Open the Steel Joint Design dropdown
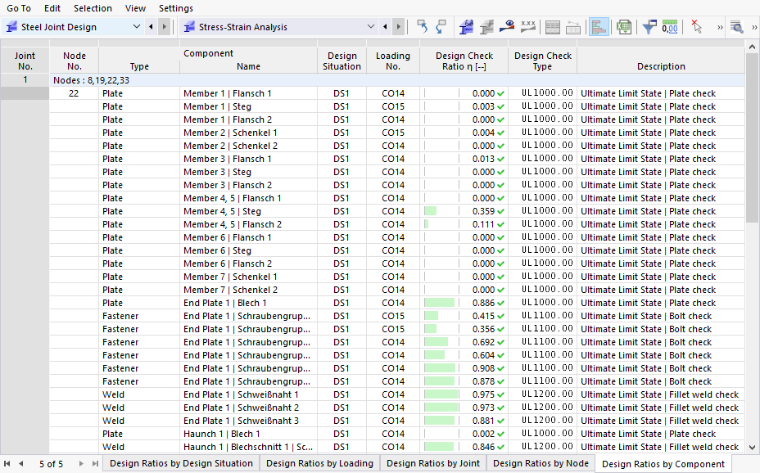 click(x=137, y=27)
